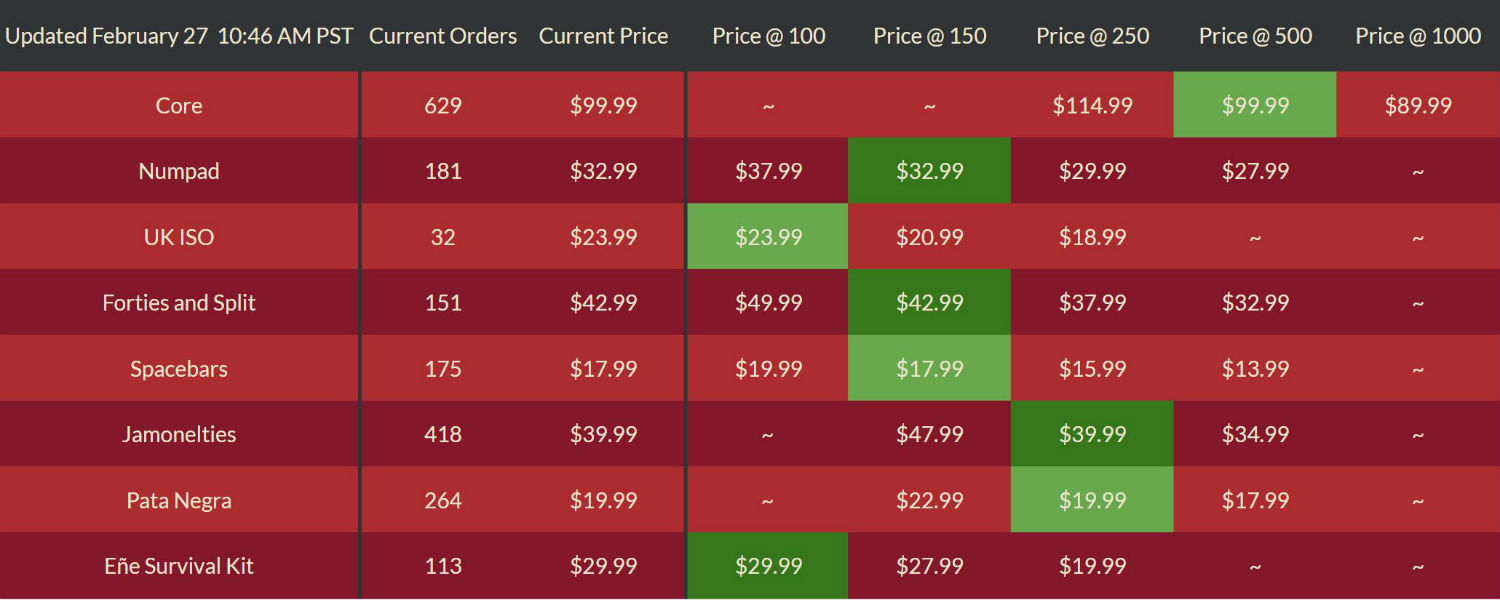
Task: Click the Current Orders column header
Action: (x=443, y=36)
